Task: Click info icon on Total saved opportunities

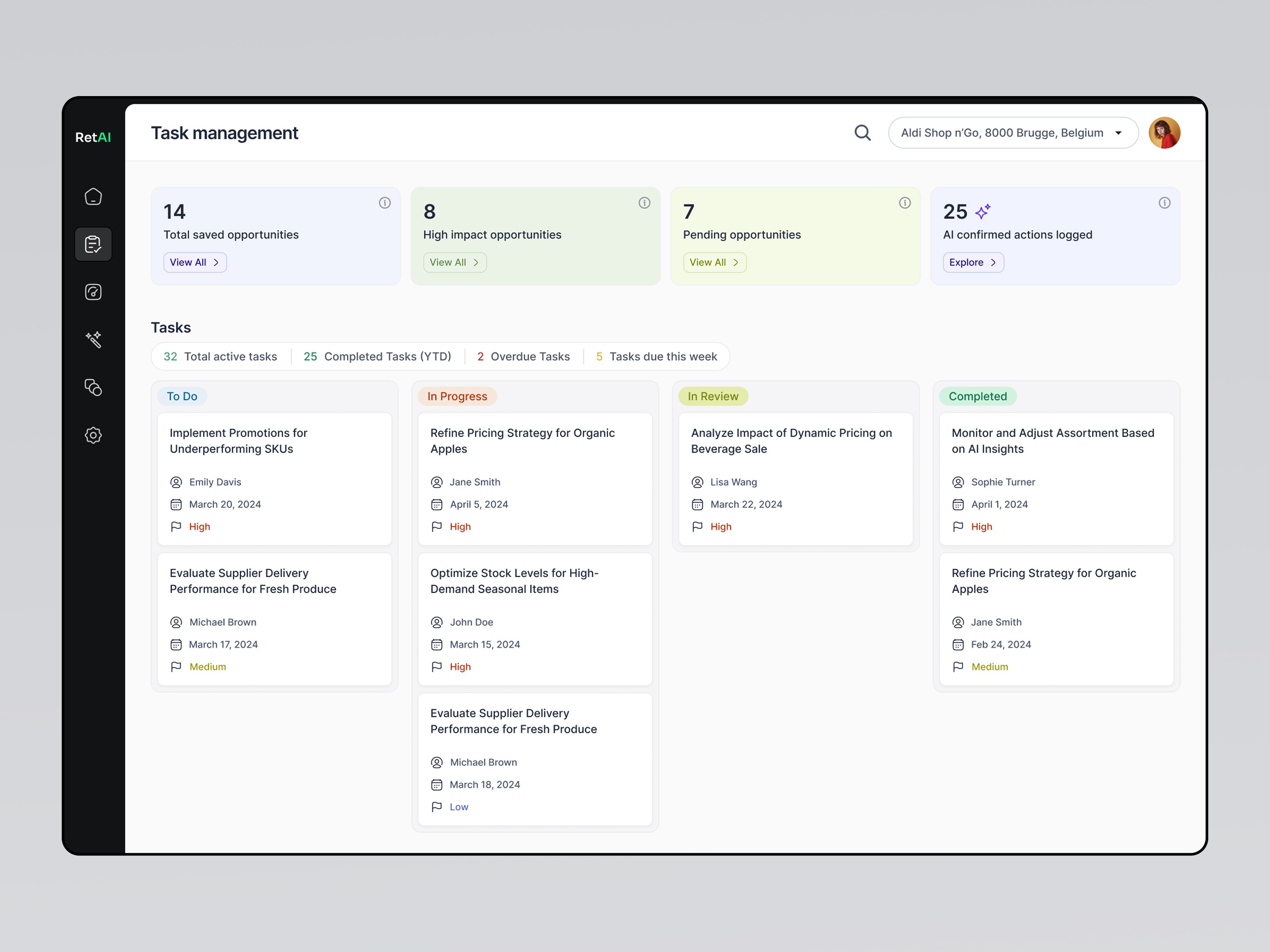Action: point(385,203)
